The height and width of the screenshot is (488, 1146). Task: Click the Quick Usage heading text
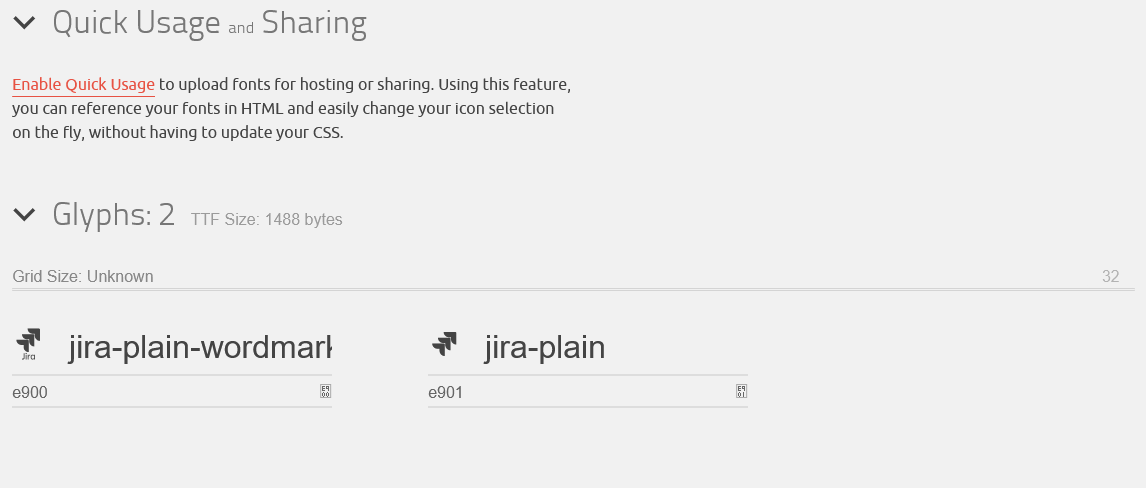pos(136,23)
